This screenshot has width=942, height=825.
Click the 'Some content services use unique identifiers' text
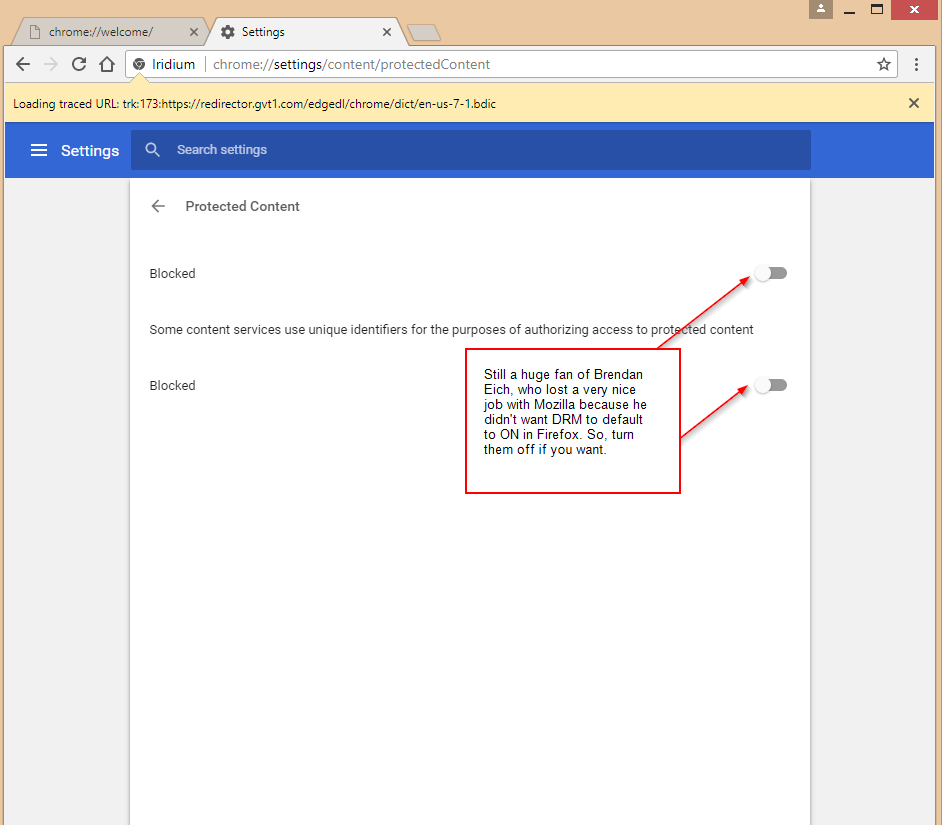[x=451, y=329]
